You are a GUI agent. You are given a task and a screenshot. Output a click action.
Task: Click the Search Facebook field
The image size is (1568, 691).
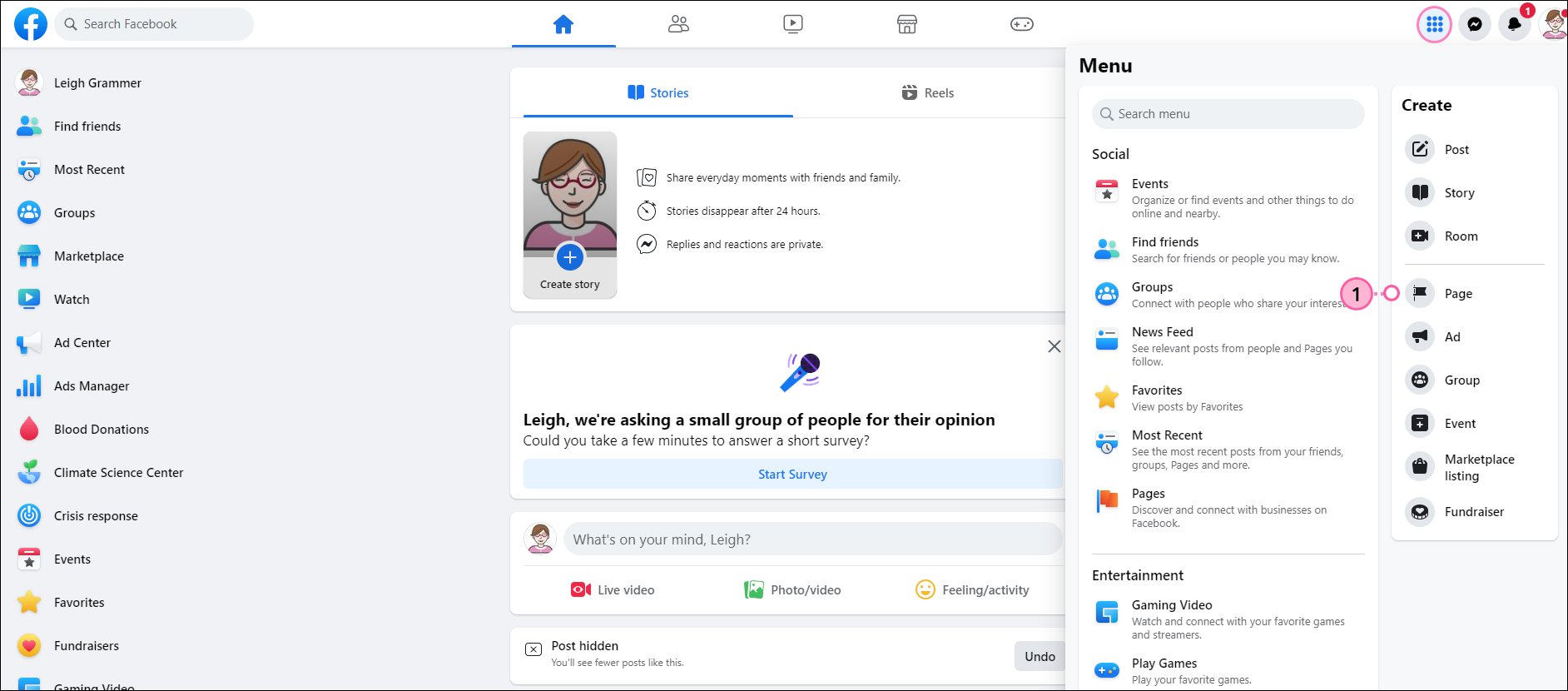154,24
